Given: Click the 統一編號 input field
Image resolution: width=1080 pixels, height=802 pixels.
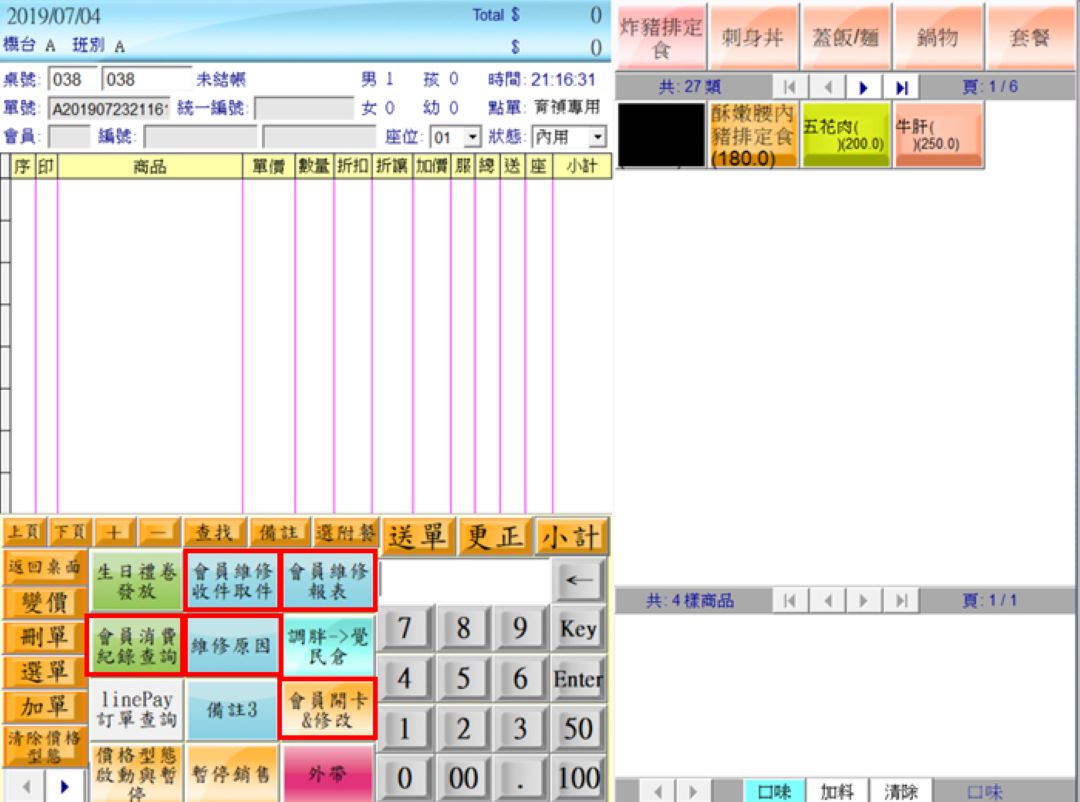Looking at the screenshot, I should point(303,108).
